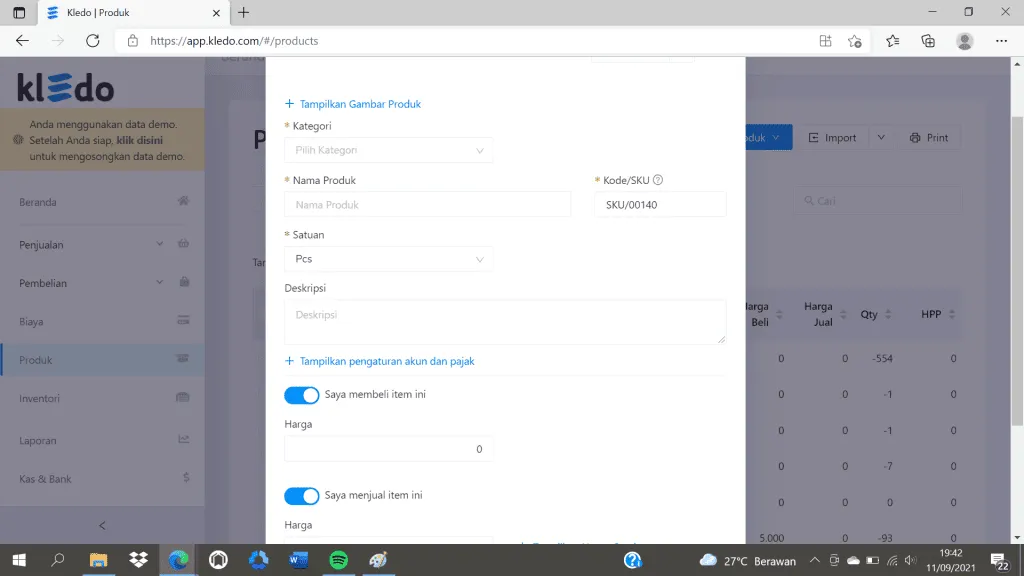Open the Satuan Pcs dropdown

(389, 259)
